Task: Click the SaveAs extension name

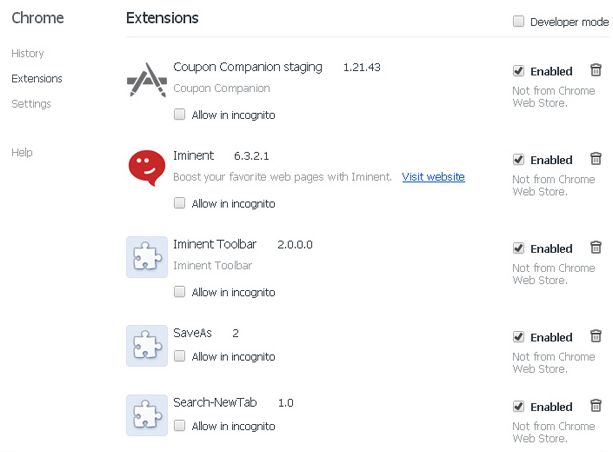Action: point(193,333)
